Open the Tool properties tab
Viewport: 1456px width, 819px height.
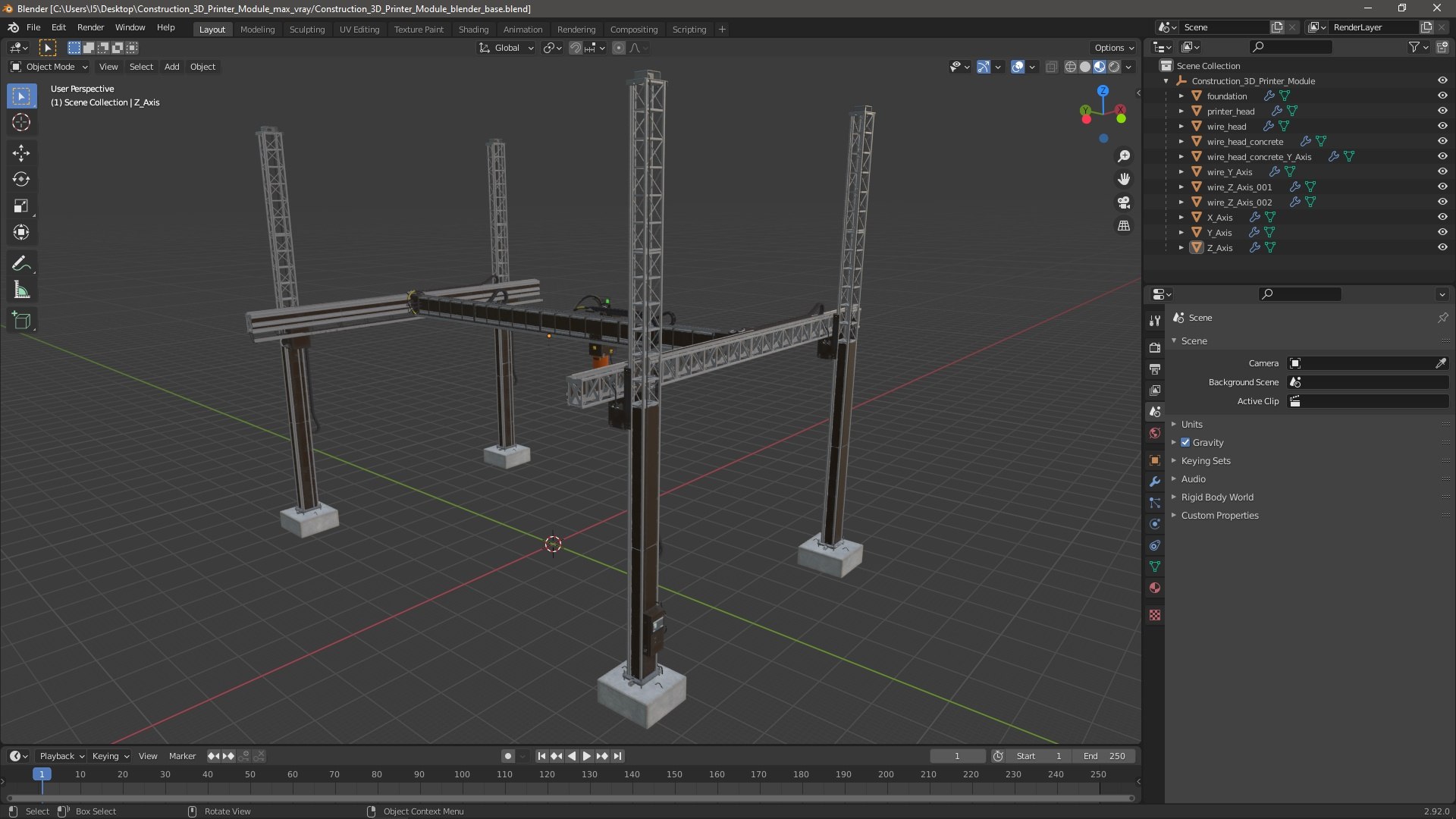click(x=1155, y=320)
